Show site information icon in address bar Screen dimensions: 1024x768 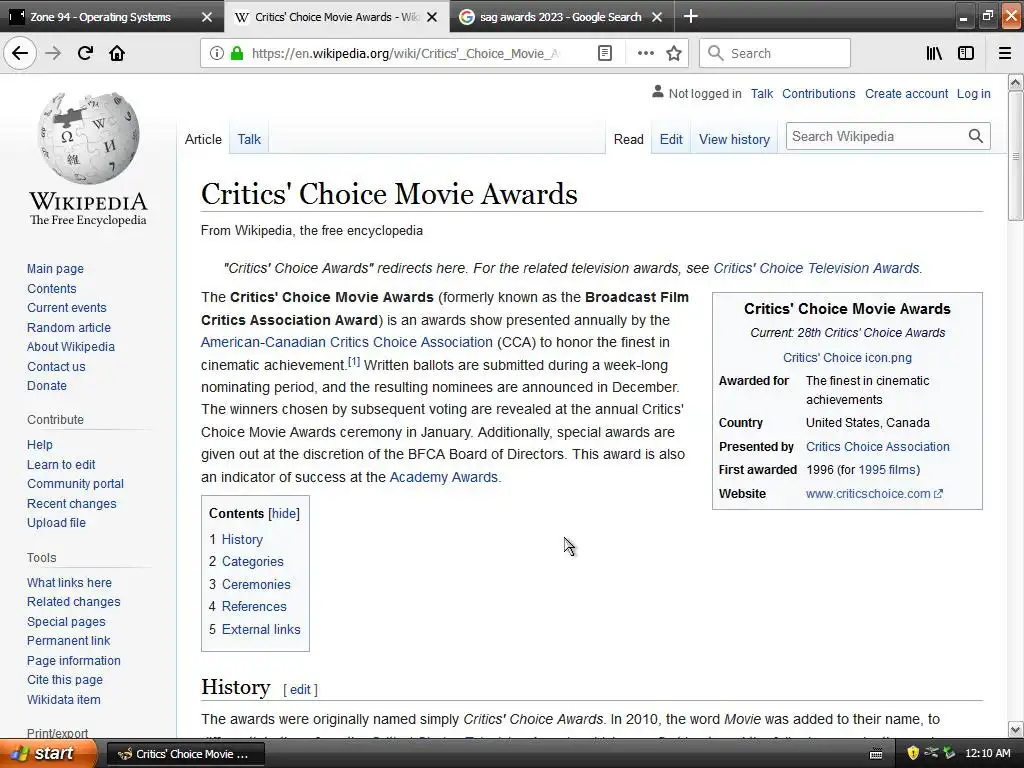[217, 53]
